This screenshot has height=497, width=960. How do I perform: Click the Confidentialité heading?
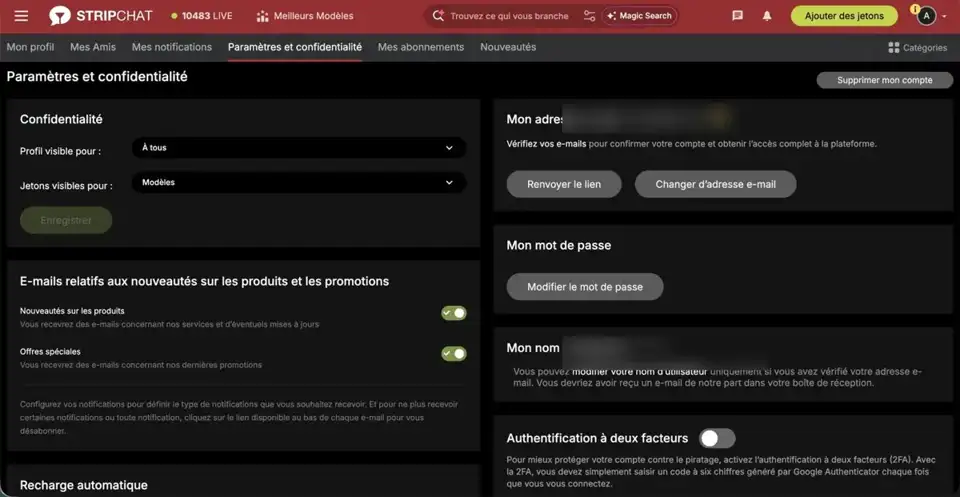(x=61, y=120)
